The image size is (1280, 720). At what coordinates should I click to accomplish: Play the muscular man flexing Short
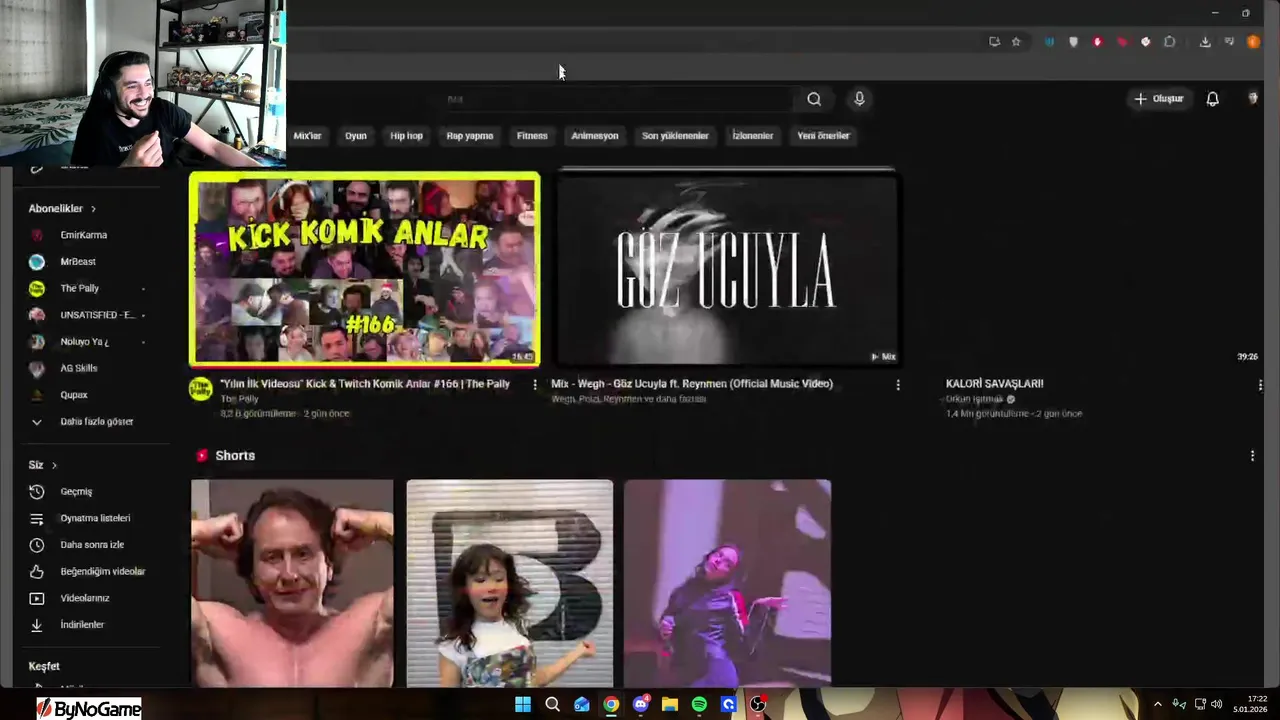pos(292,583)
